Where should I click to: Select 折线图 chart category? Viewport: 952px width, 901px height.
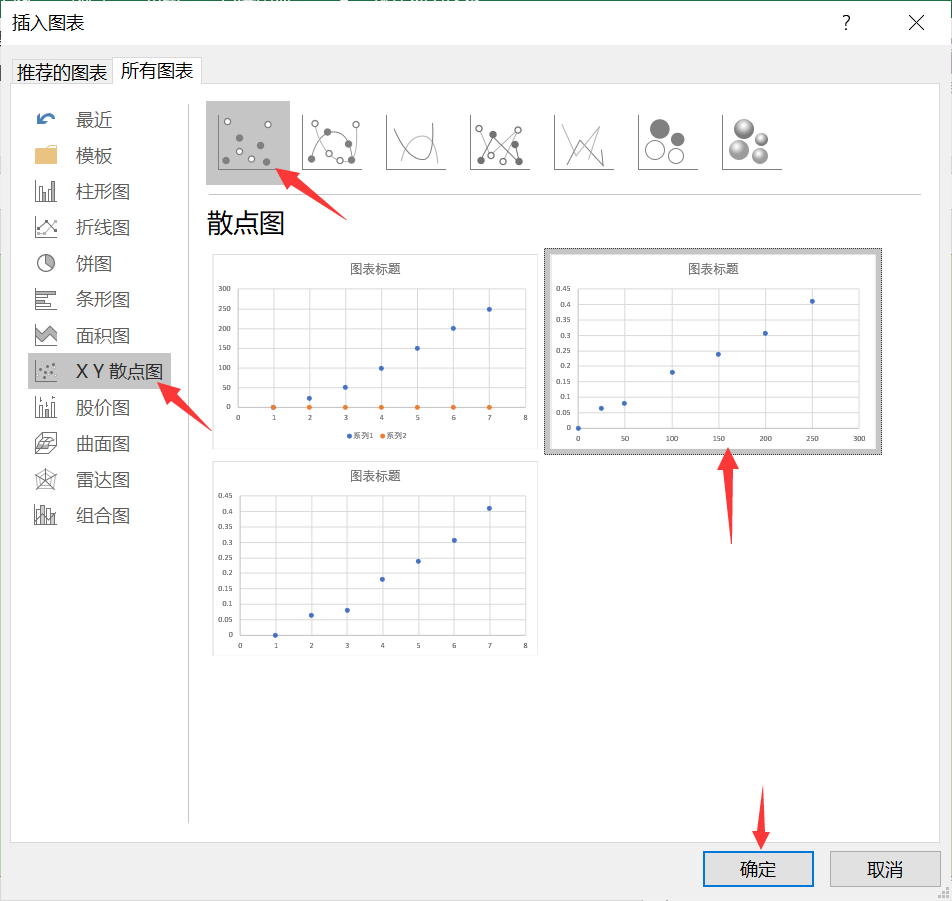pyautogui.click(x=99, y=228)
